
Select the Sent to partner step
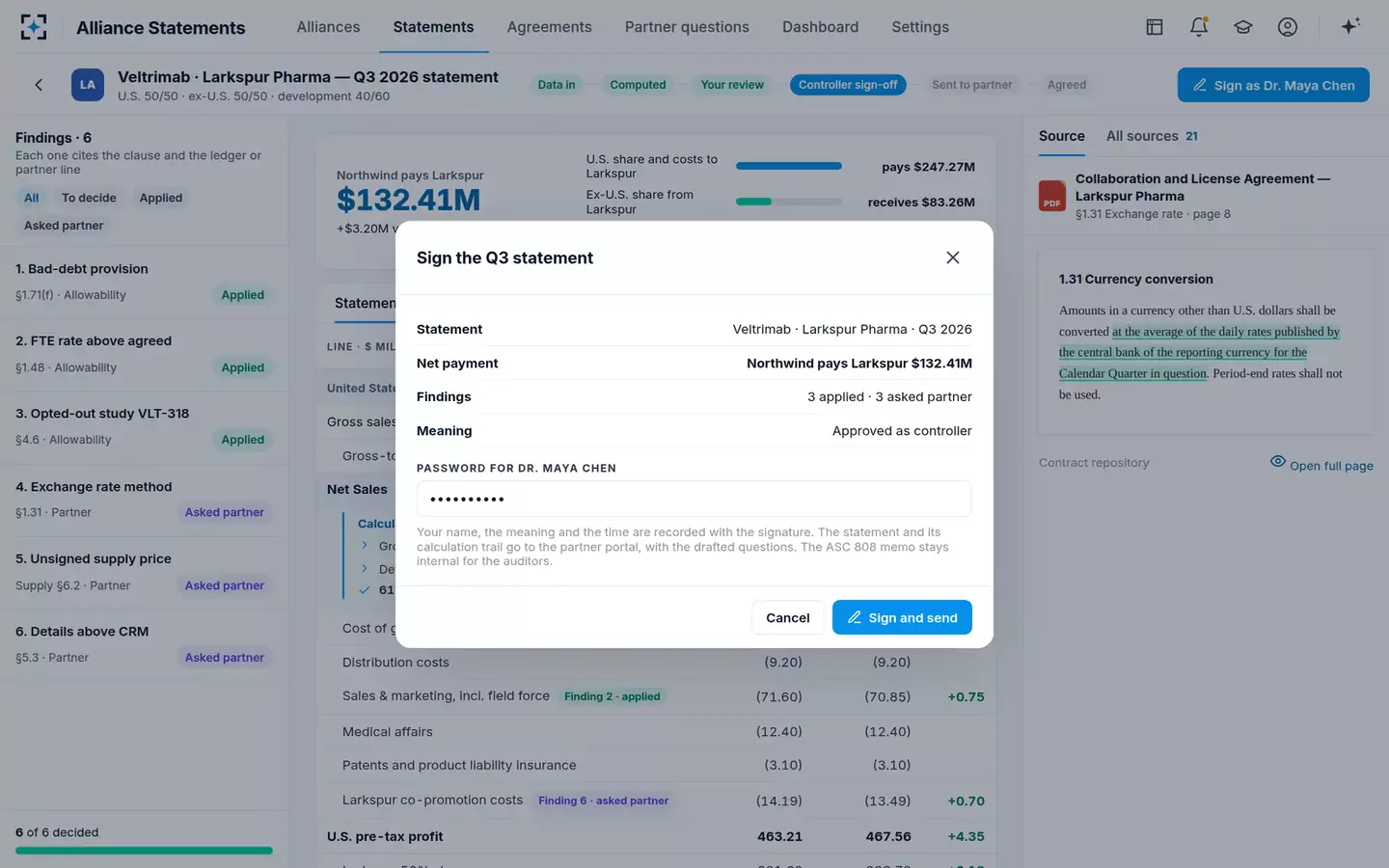(x=972, y=85)
